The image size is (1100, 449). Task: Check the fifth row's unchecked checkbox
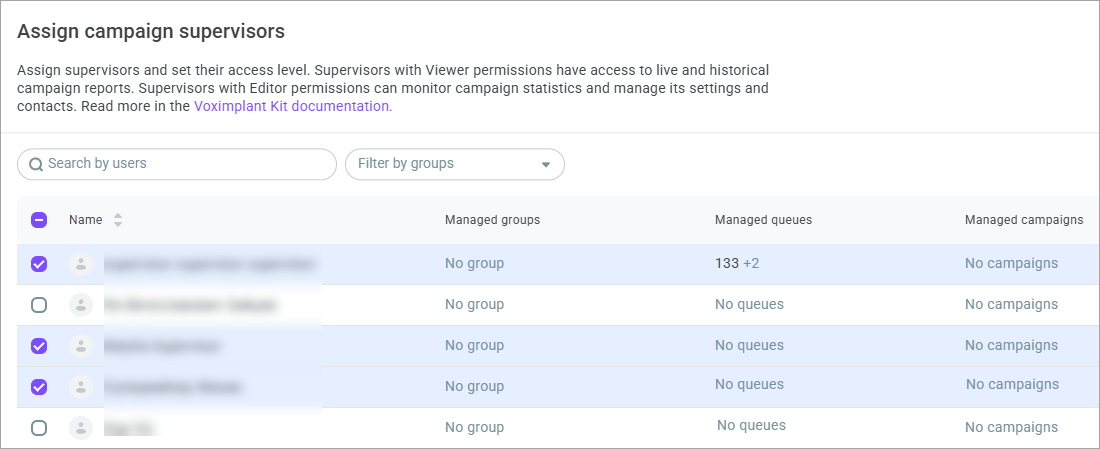pyautogui.click(x=39, y=427)
